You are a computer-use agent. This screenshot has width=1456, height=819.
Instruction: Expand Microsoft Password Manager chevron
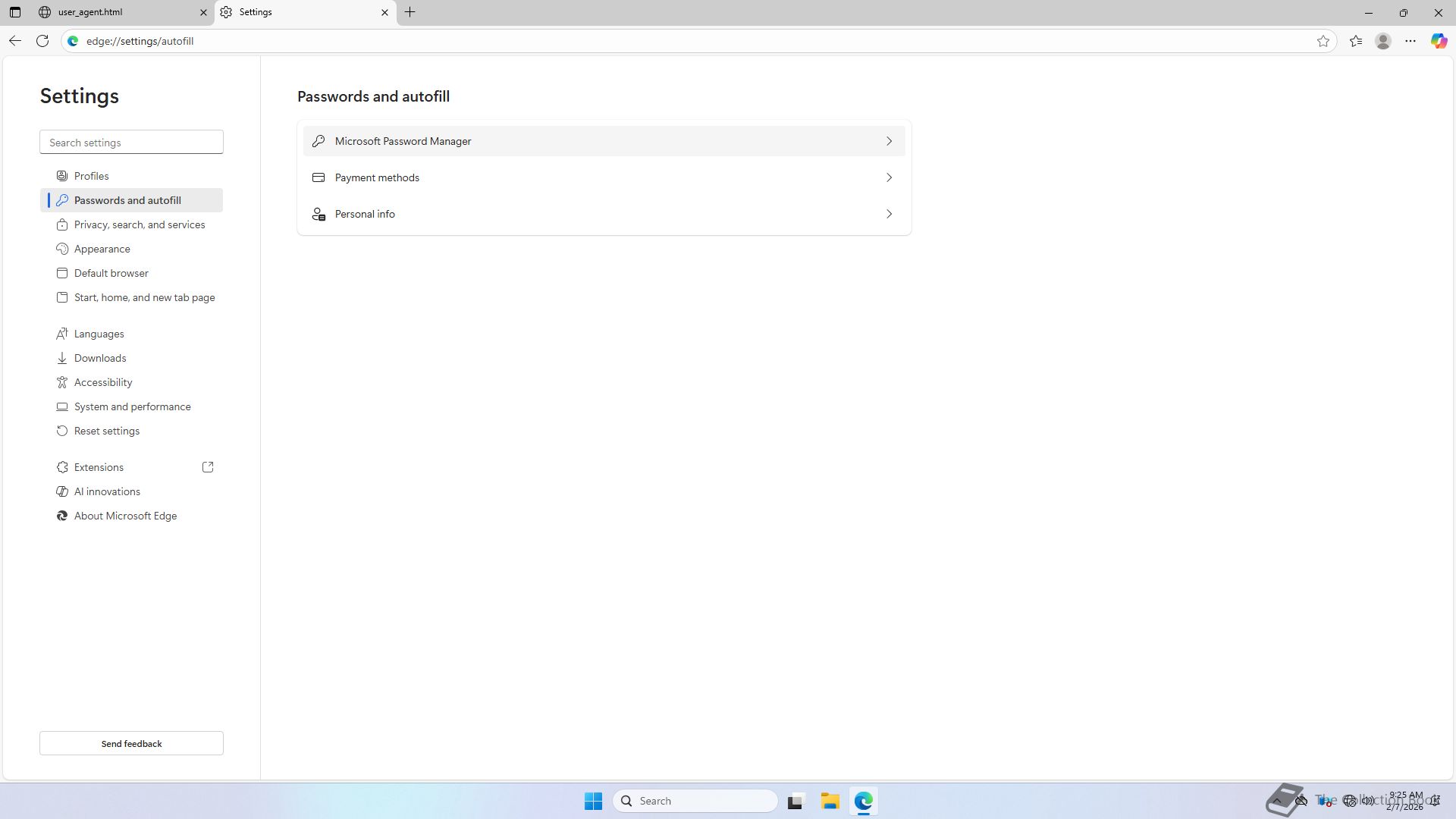(x=889, y=141)
